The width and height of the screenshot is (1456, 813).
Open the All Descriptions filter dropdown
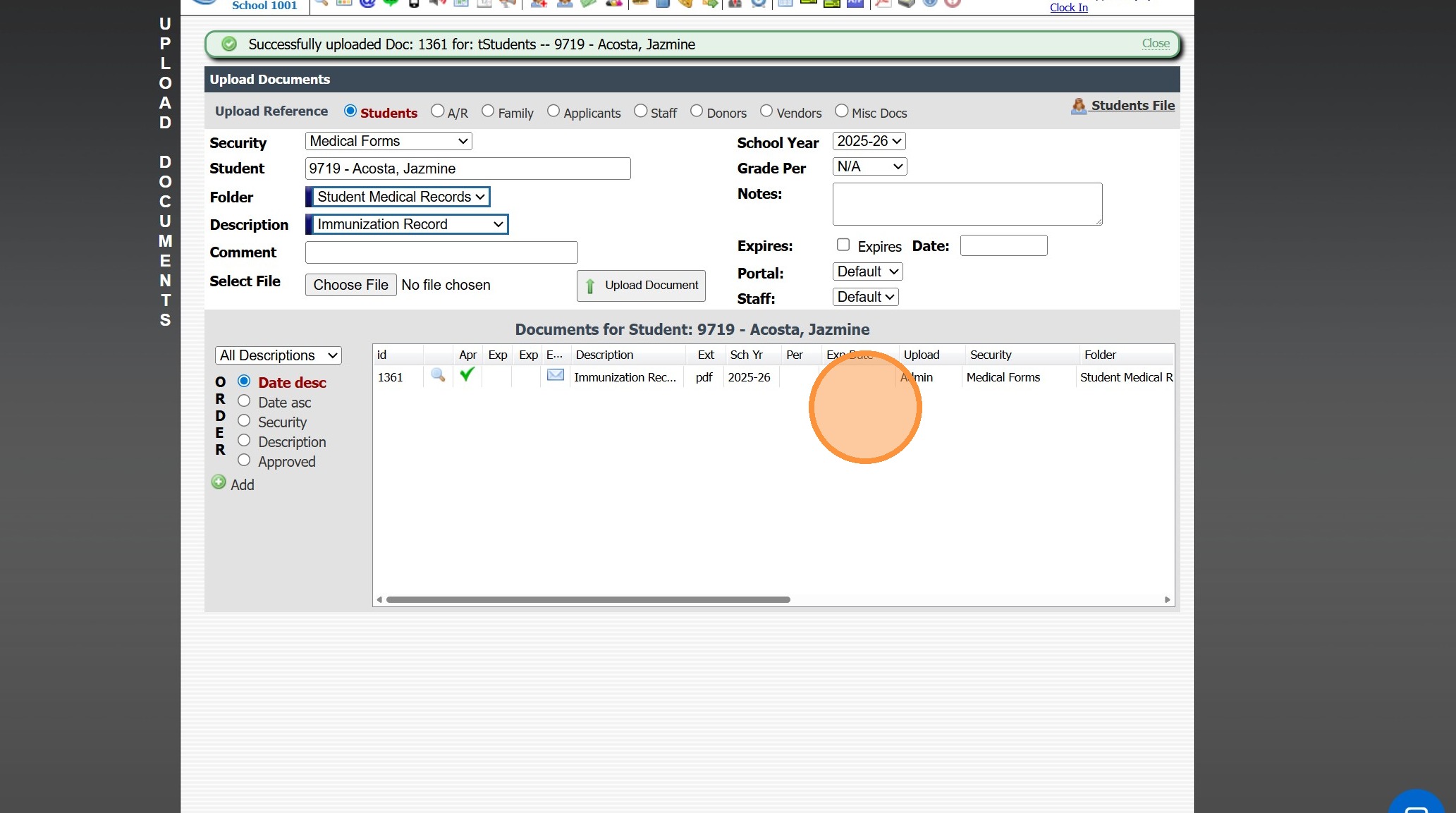(278, 355)
